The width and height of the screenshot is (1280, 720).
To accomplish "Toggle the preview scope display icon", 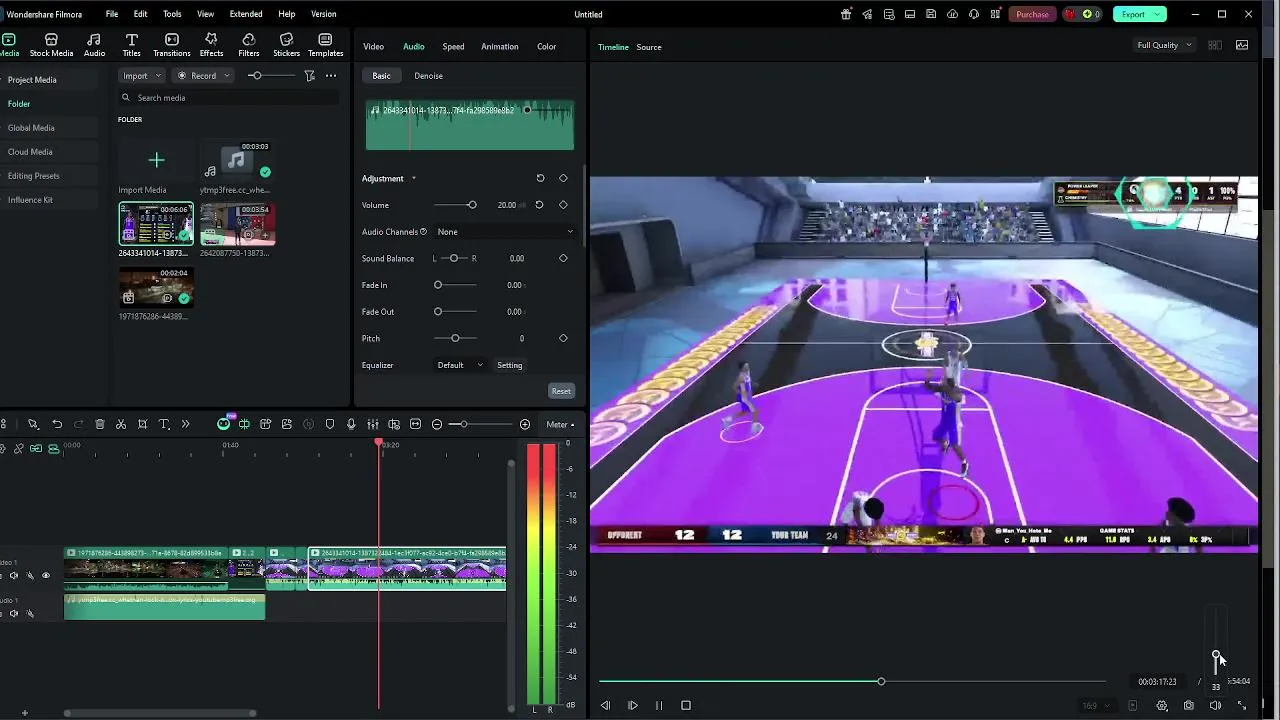I will [1242, 45].
